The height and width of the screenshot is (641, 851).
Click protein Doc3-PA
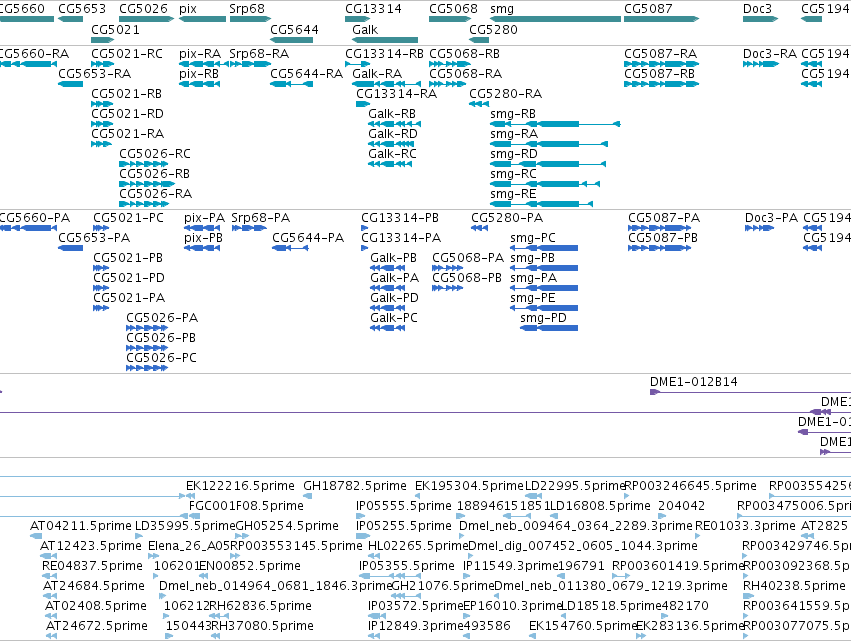coord(759,228)
